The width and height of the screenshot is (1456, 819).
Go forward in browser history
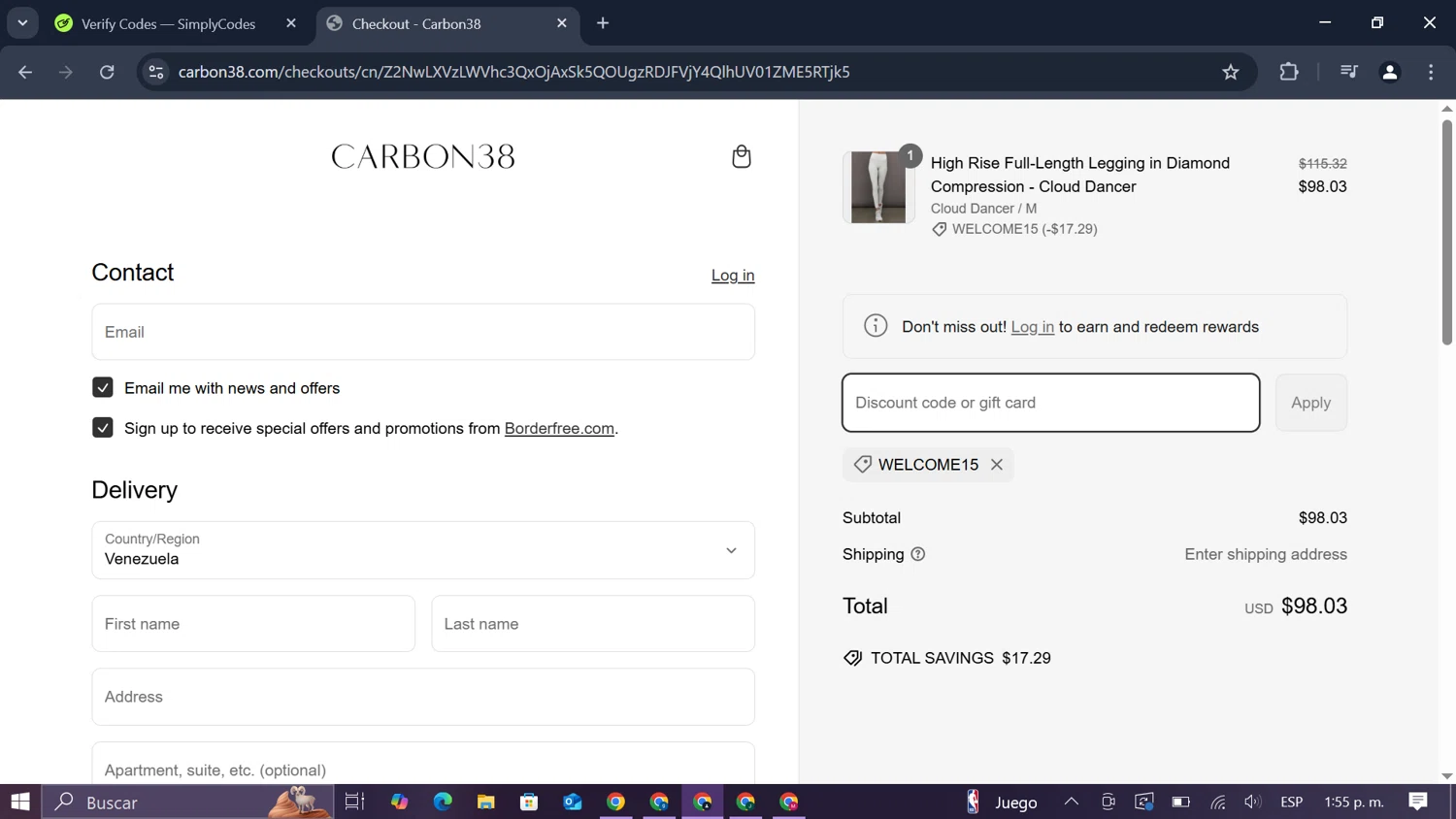pos(66,72)
